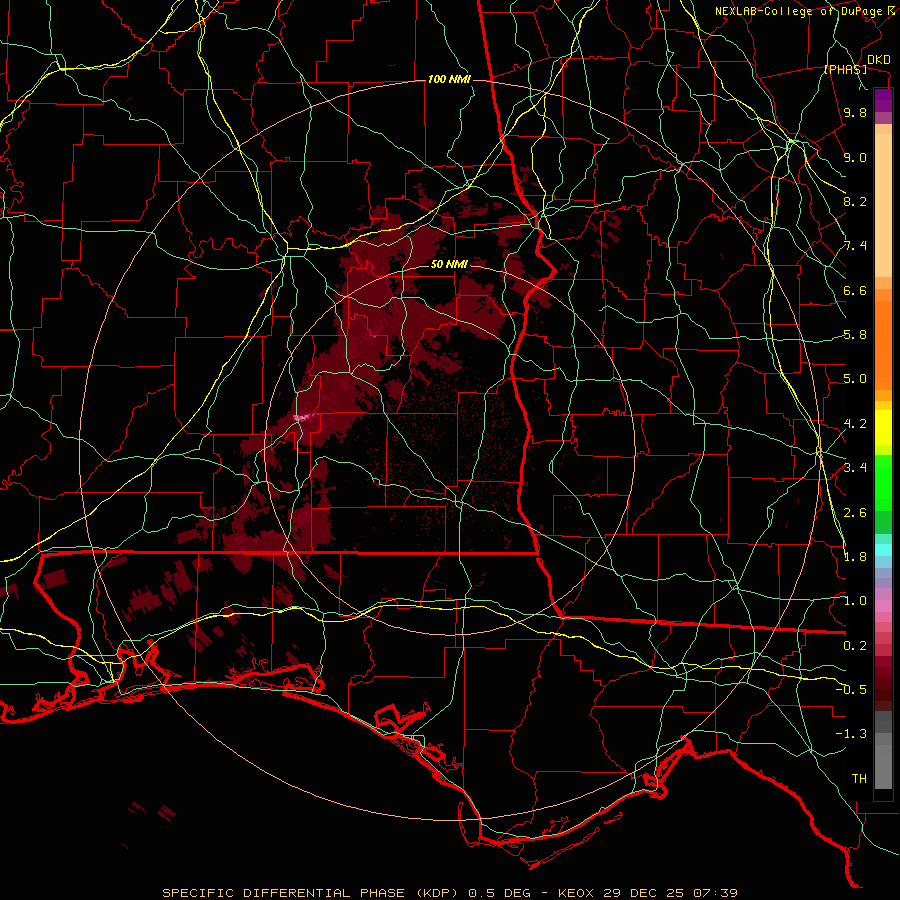Click the 7.4 value on the scale
900x900 pixels.
(855, 246)
